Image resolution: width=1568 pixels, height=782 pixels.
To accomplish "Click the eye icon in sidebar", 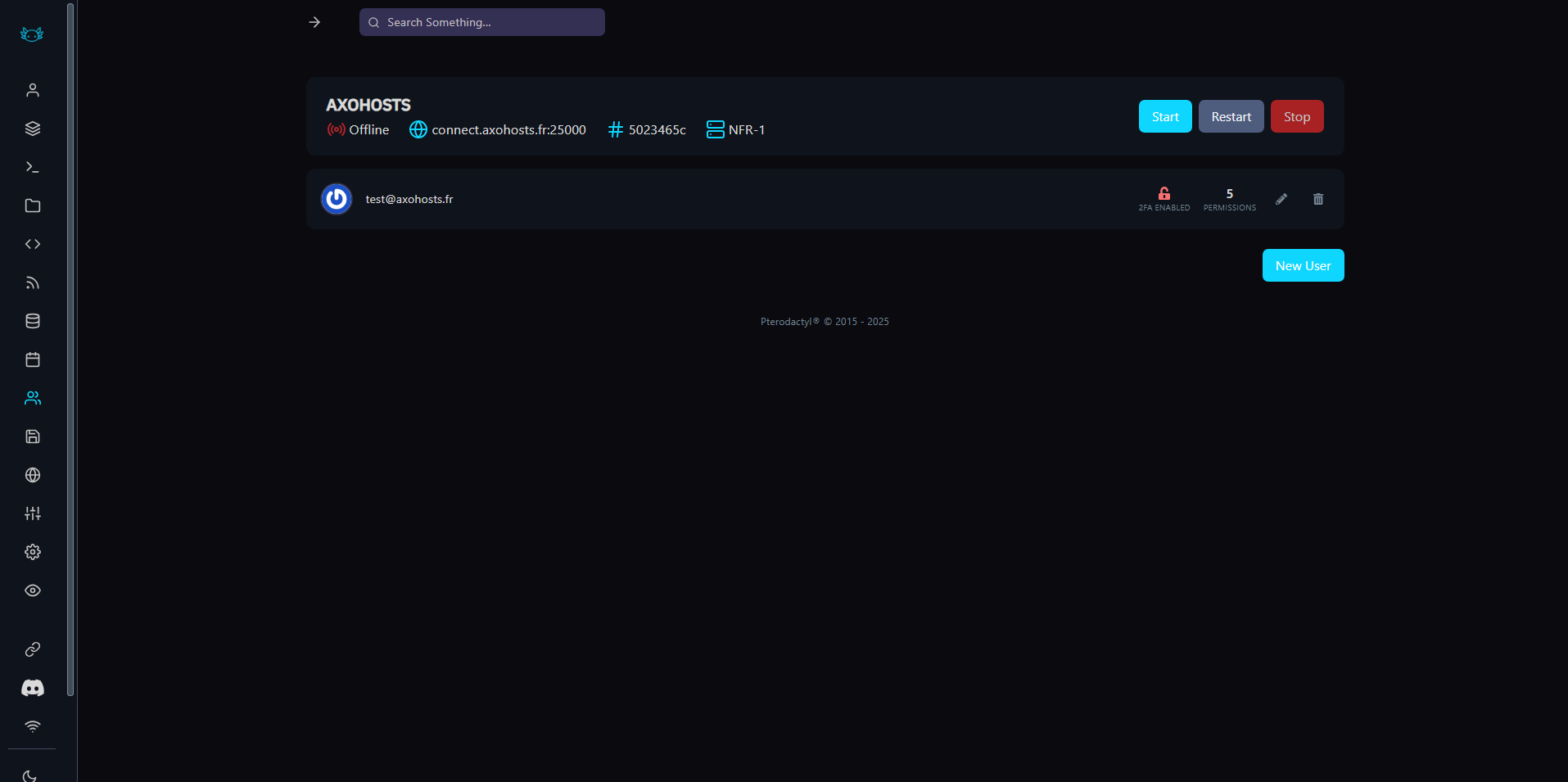I will point(33,590).
